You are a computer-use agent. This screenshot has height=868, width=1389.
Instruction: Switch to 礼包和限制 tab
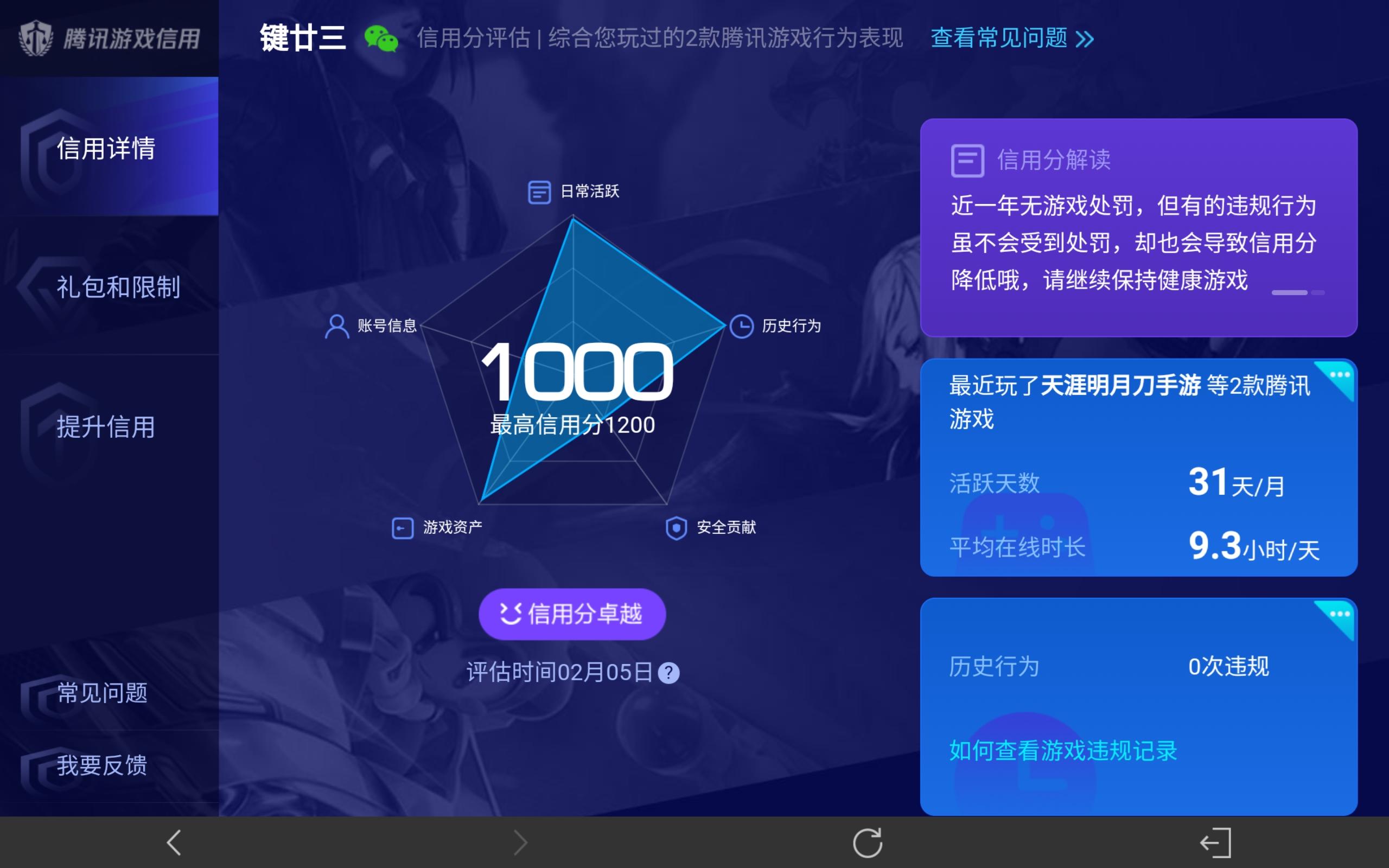click(x=118, y=286)
